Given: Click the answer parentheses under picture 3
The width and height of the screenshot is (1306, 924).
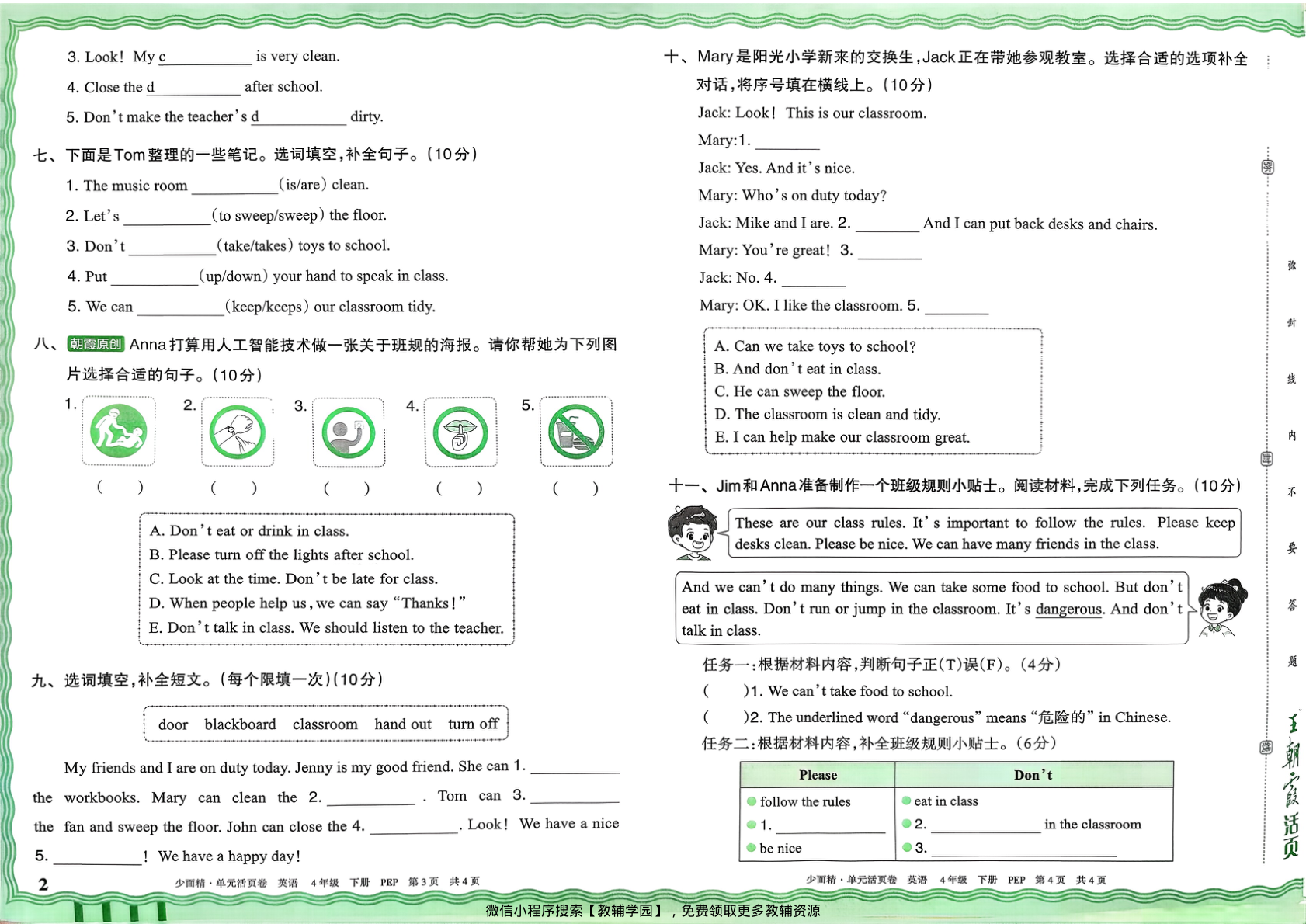Looking at the screenshot, I should pos(346,488).
